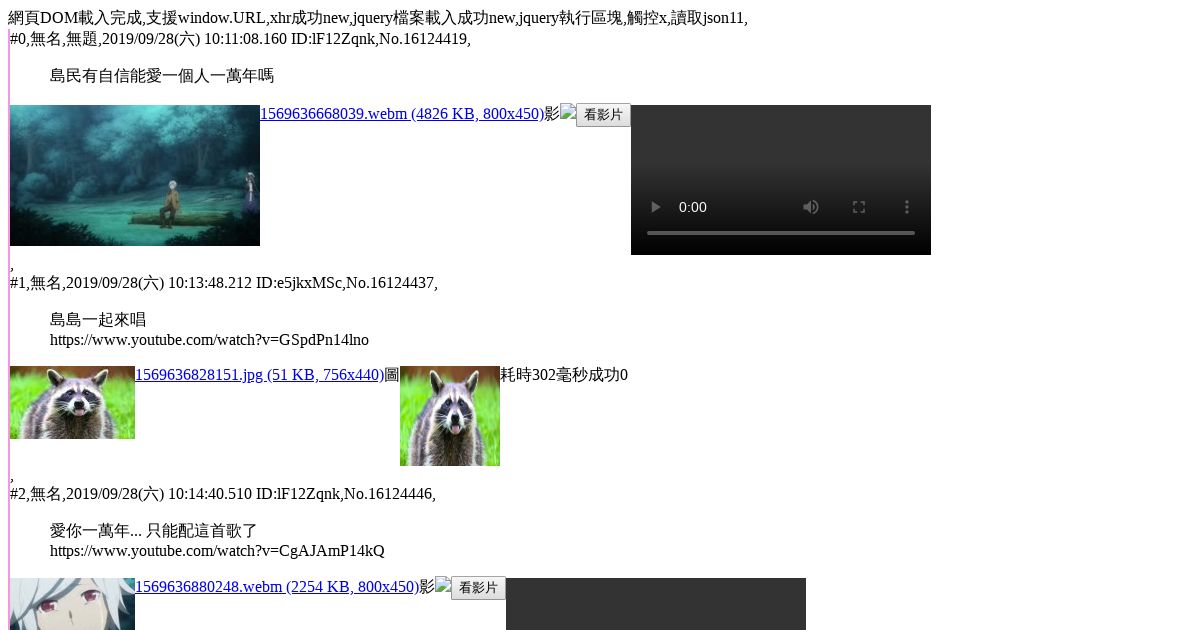Image resolution: width=1200 pixels, height=630 pixels.
Task: Select text 島民有自信能愛一個人一萬年嗎
Action: point(162,76)
